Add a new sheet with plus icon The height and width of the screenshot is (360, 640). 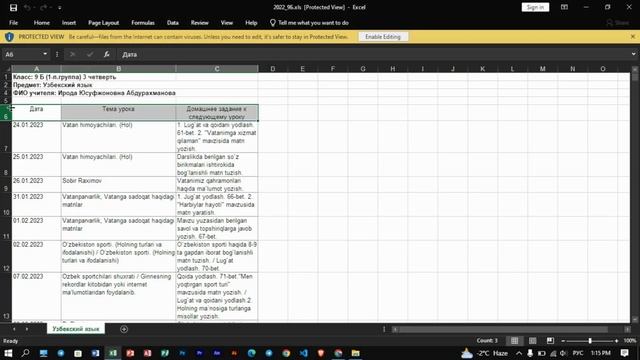tap(124, 329)
